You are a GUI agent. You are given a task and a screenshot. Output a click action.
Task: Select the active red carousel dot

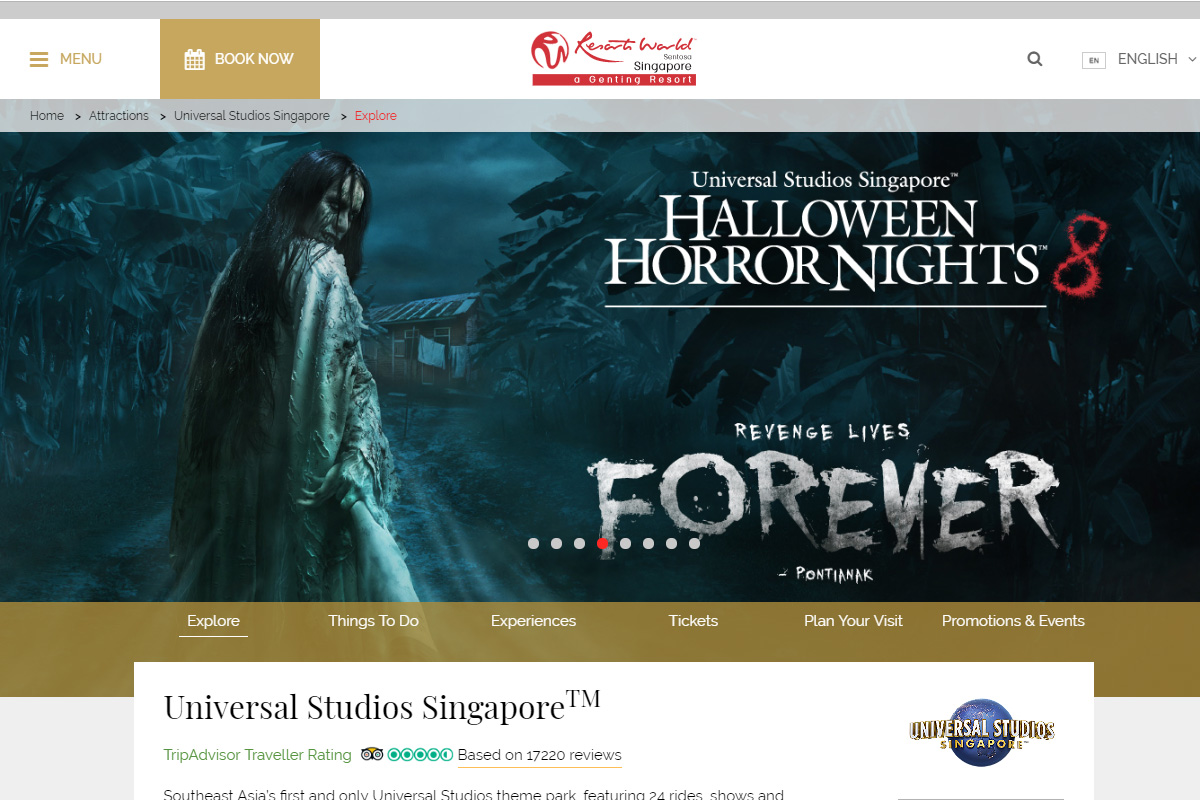602,544
